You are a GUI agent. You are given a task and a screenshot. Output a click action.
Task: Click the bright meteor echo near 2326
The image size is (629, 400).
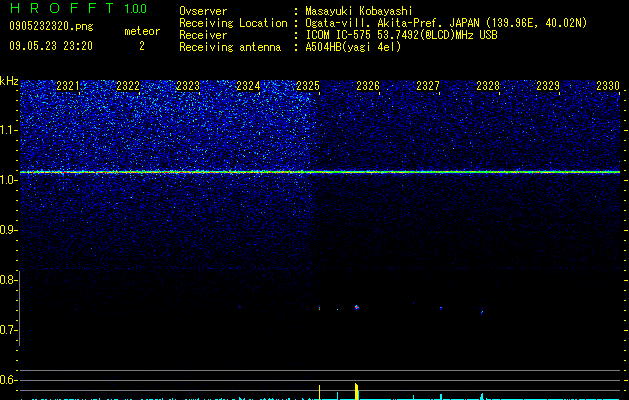[357, 307]
